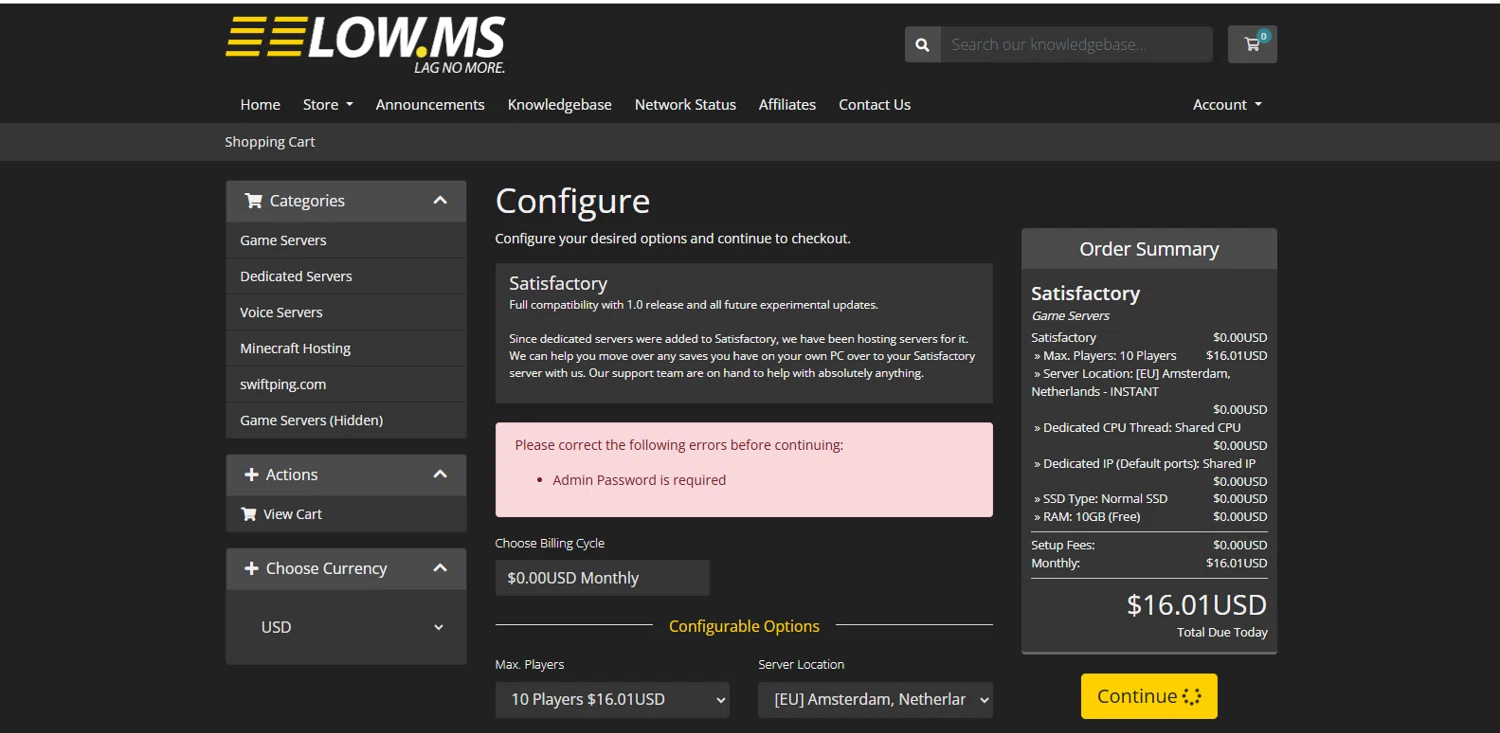Select Game Servers category
This screenshot has width=1500, height=733.
(346, 240)
